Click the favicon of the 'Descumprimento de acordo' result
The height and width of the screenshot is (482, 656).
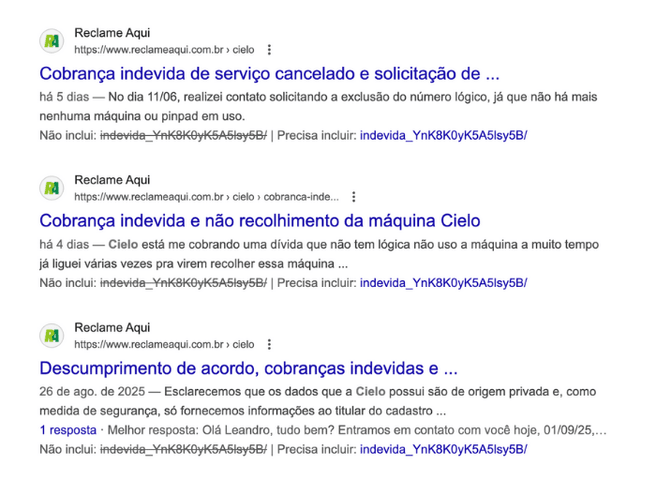(x=51, y=336)
